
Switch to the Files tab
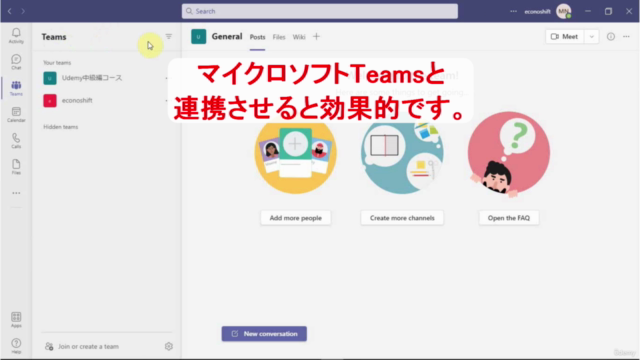pos(279,37)
